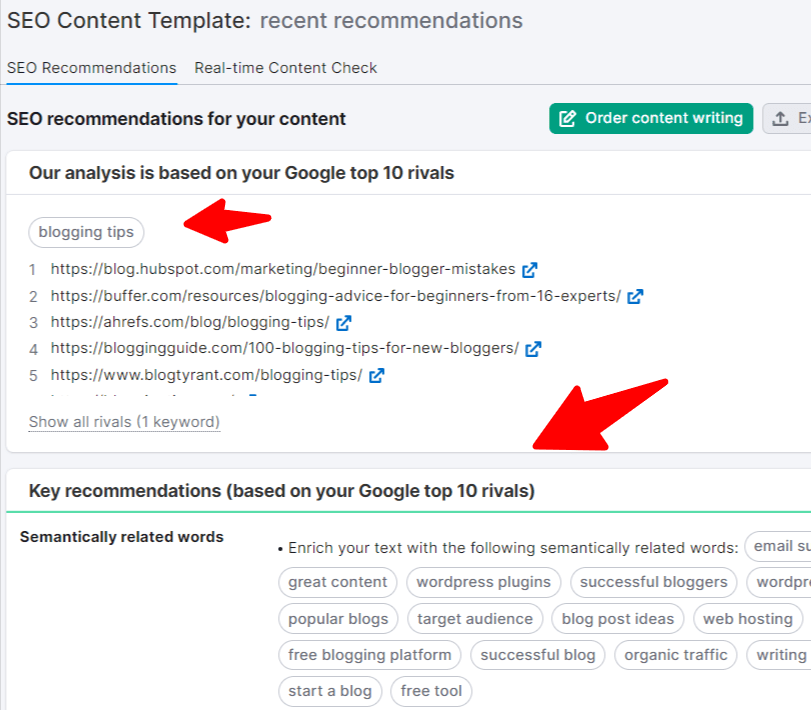
Task: Click the free blogging platform keyword pill
Action: pyautogui.click(x=369, y=655)
